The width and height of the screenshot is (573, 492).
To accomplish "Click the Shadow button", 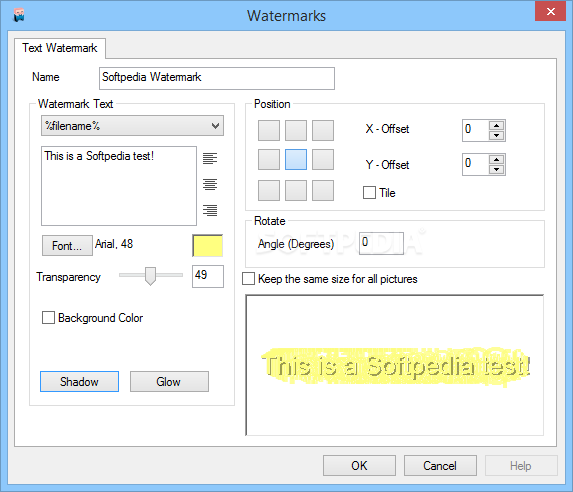I will 79,382.
